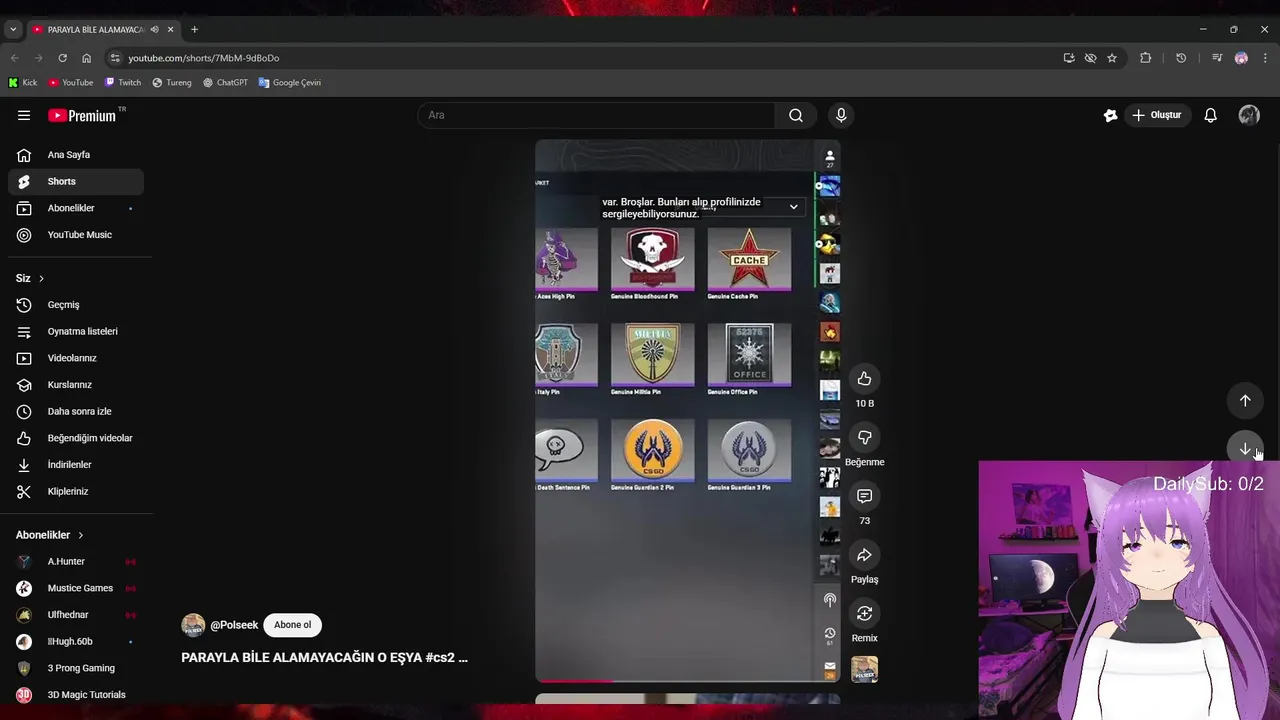This screenshot has width=1280, height=720.
Task: Open Klipleriniz
Action: pos(76,491)
